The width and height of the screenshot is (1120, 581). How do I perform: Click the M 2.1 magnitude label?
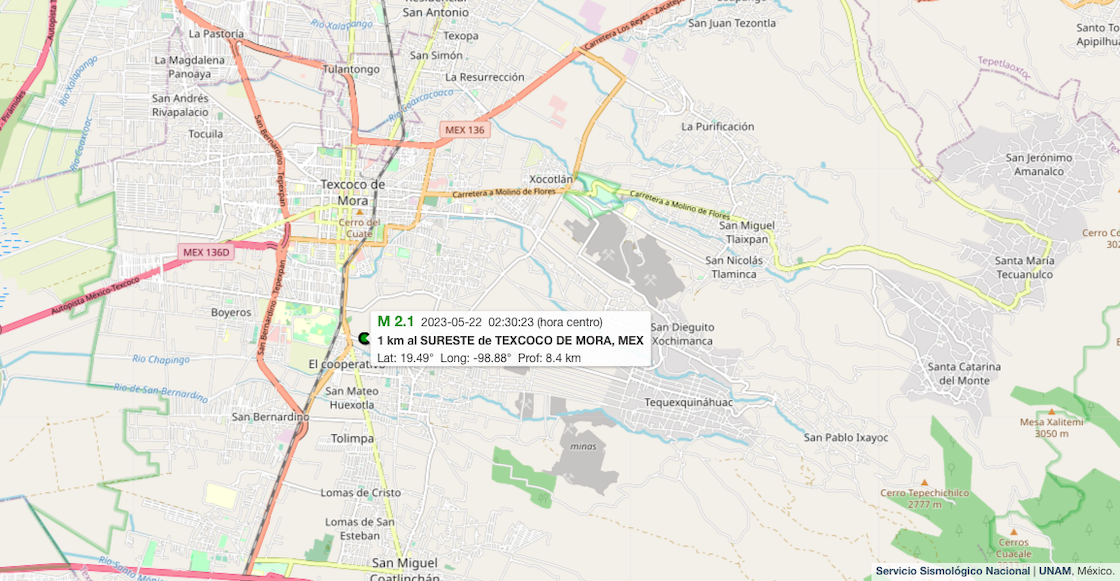click(x=396, y=322)
